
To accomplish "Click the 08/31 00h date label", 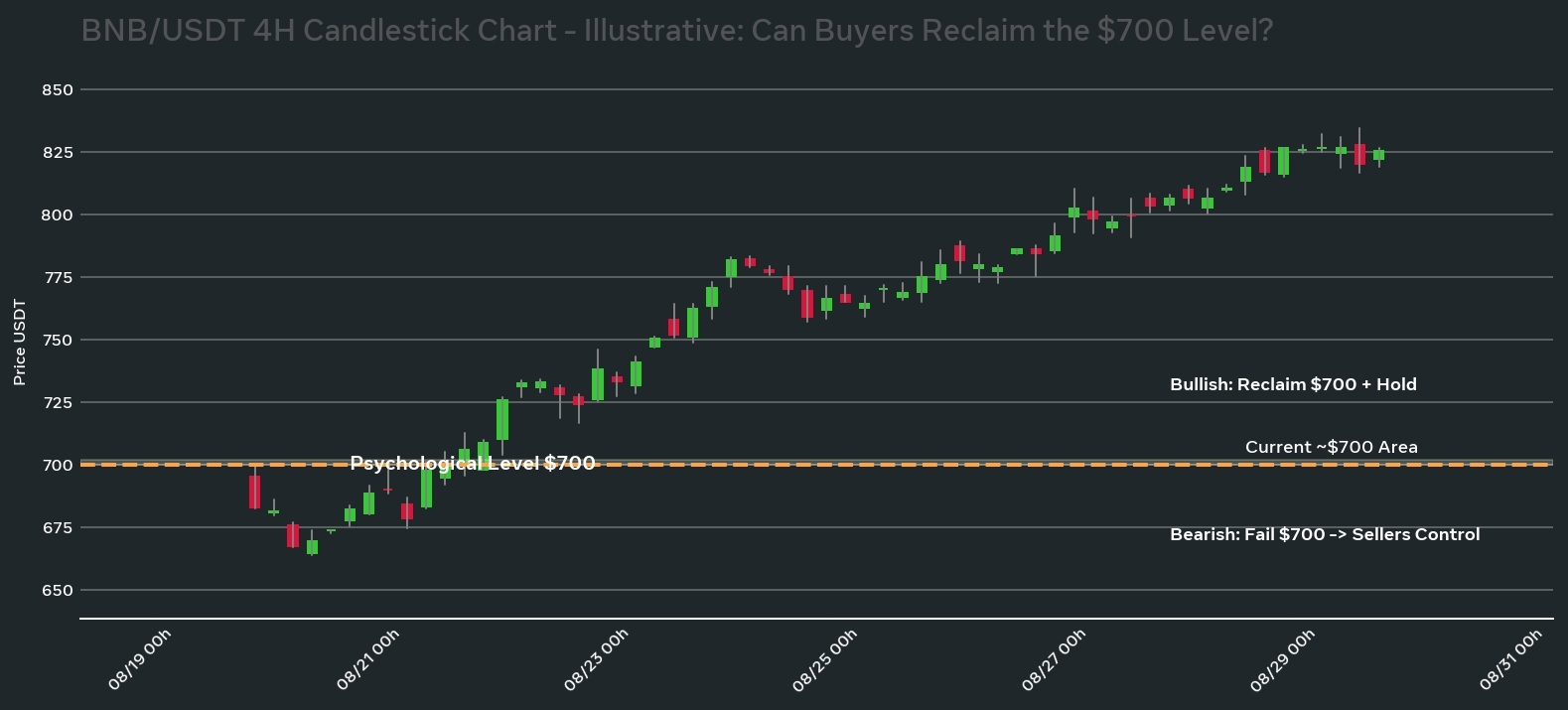I will 1510,659.
